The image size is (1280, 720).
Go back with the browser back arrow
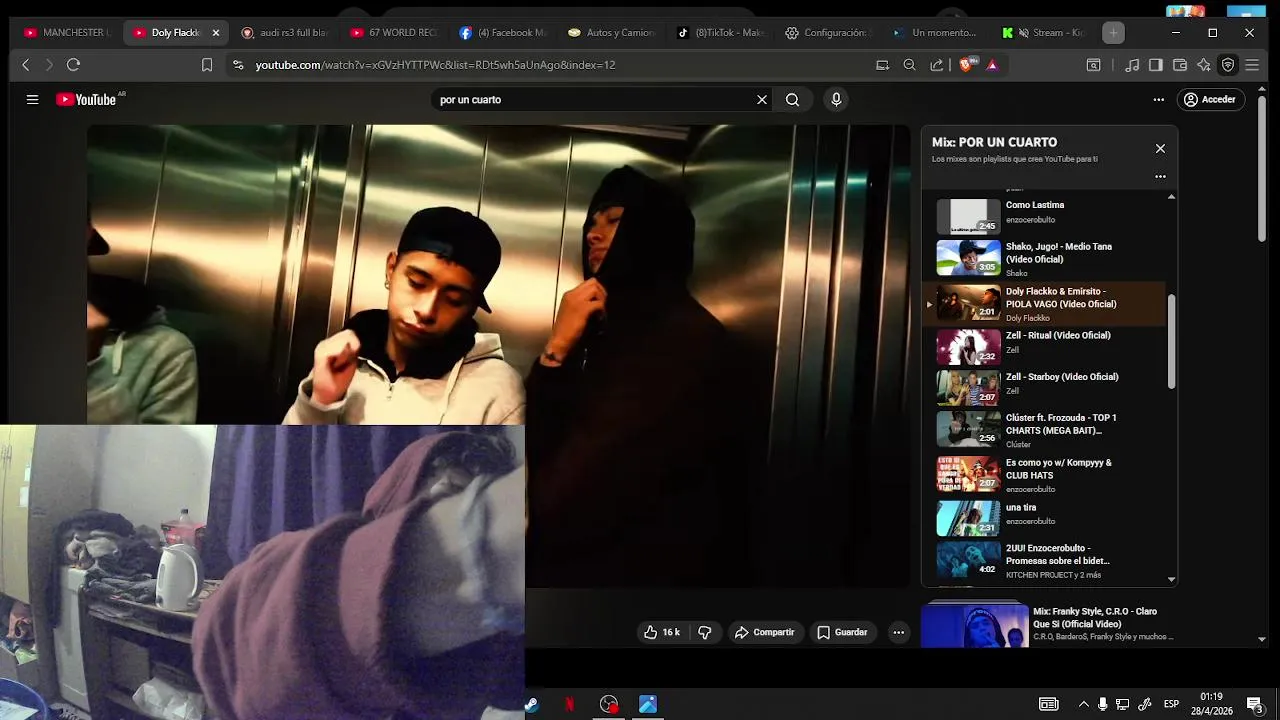coord(26,65)
